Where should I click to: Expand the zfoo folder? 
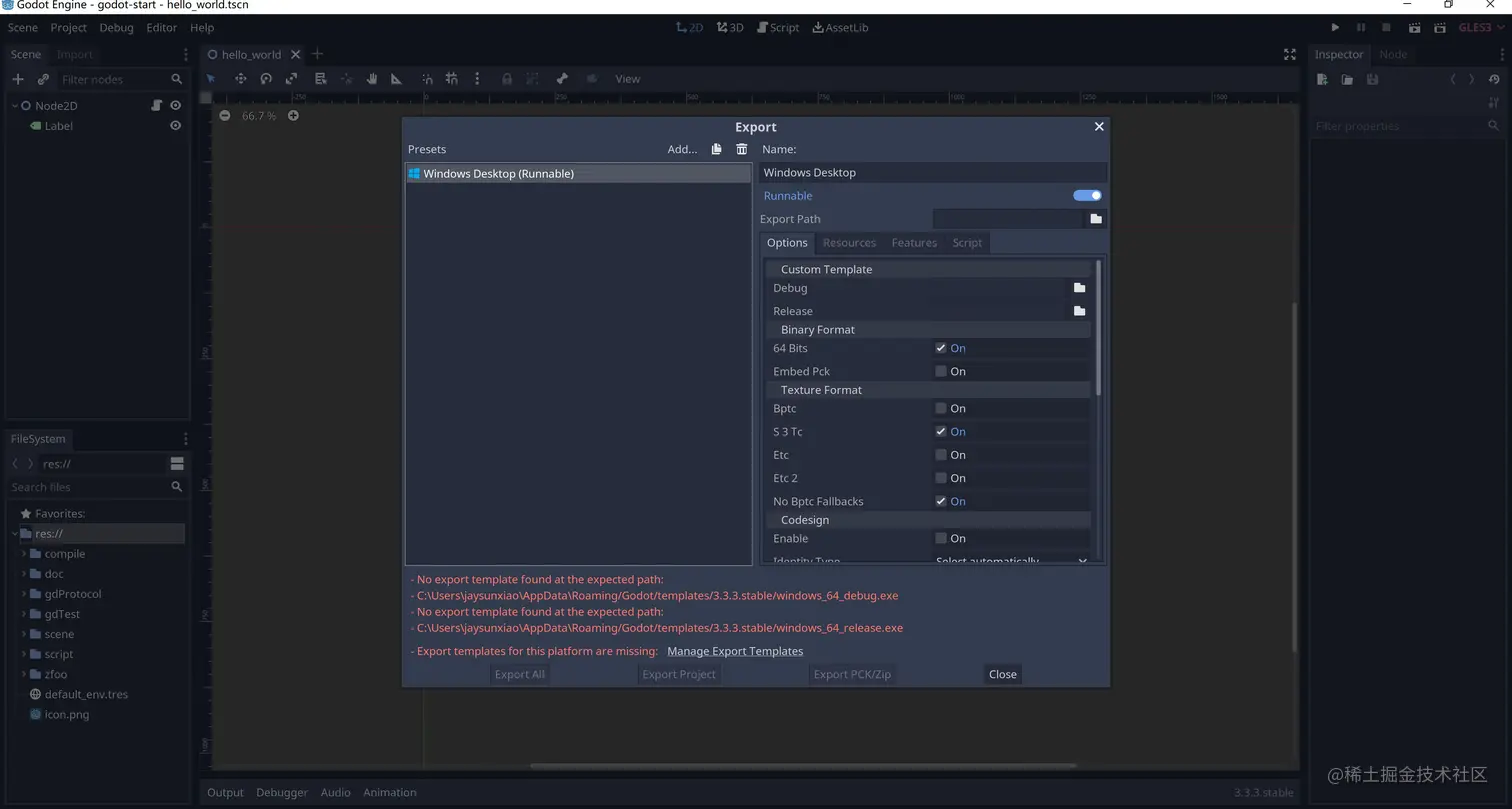click(24, 674)
